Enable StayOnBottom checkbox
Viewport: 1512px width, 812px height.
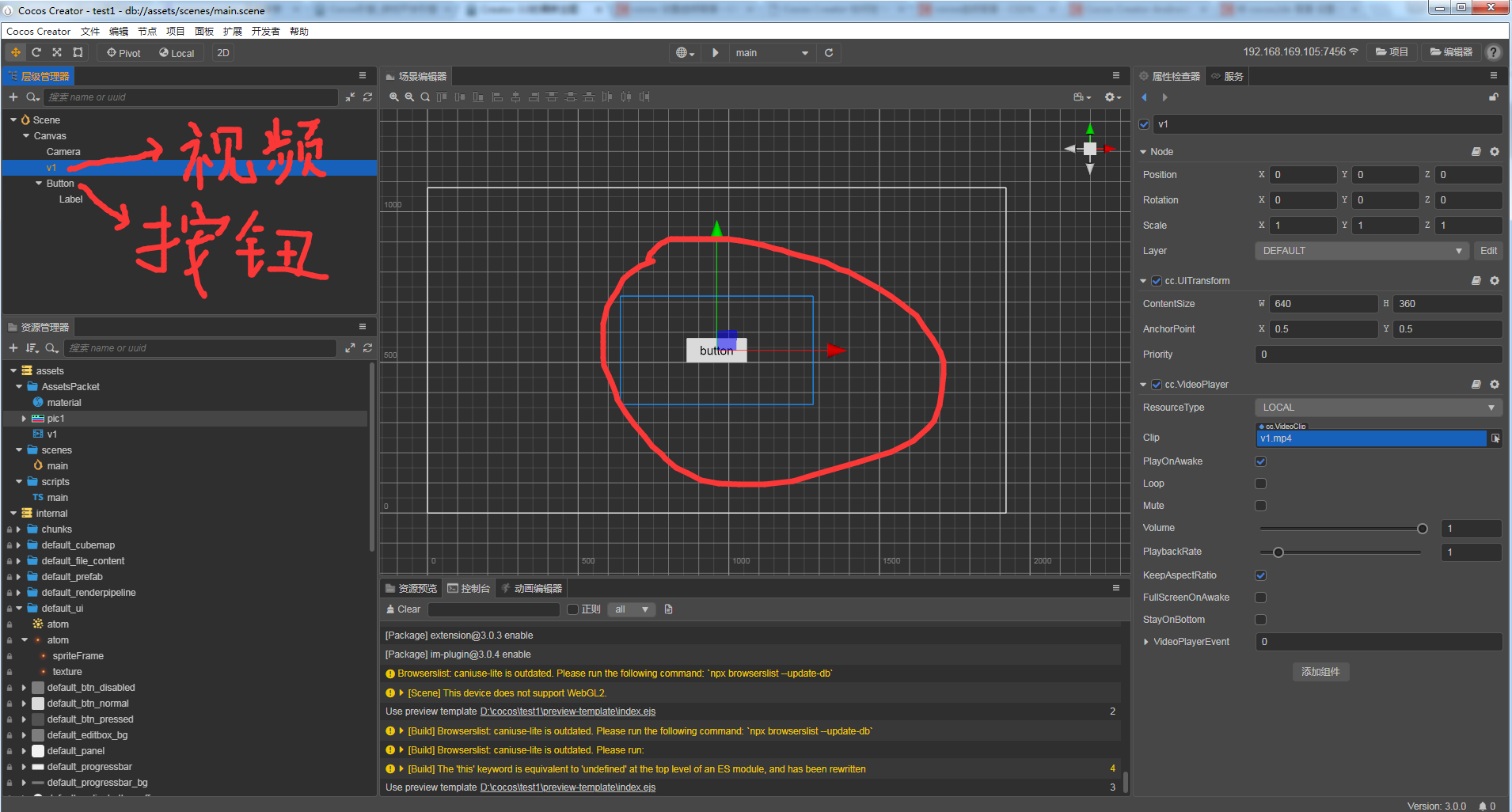tap(1261, 620)
